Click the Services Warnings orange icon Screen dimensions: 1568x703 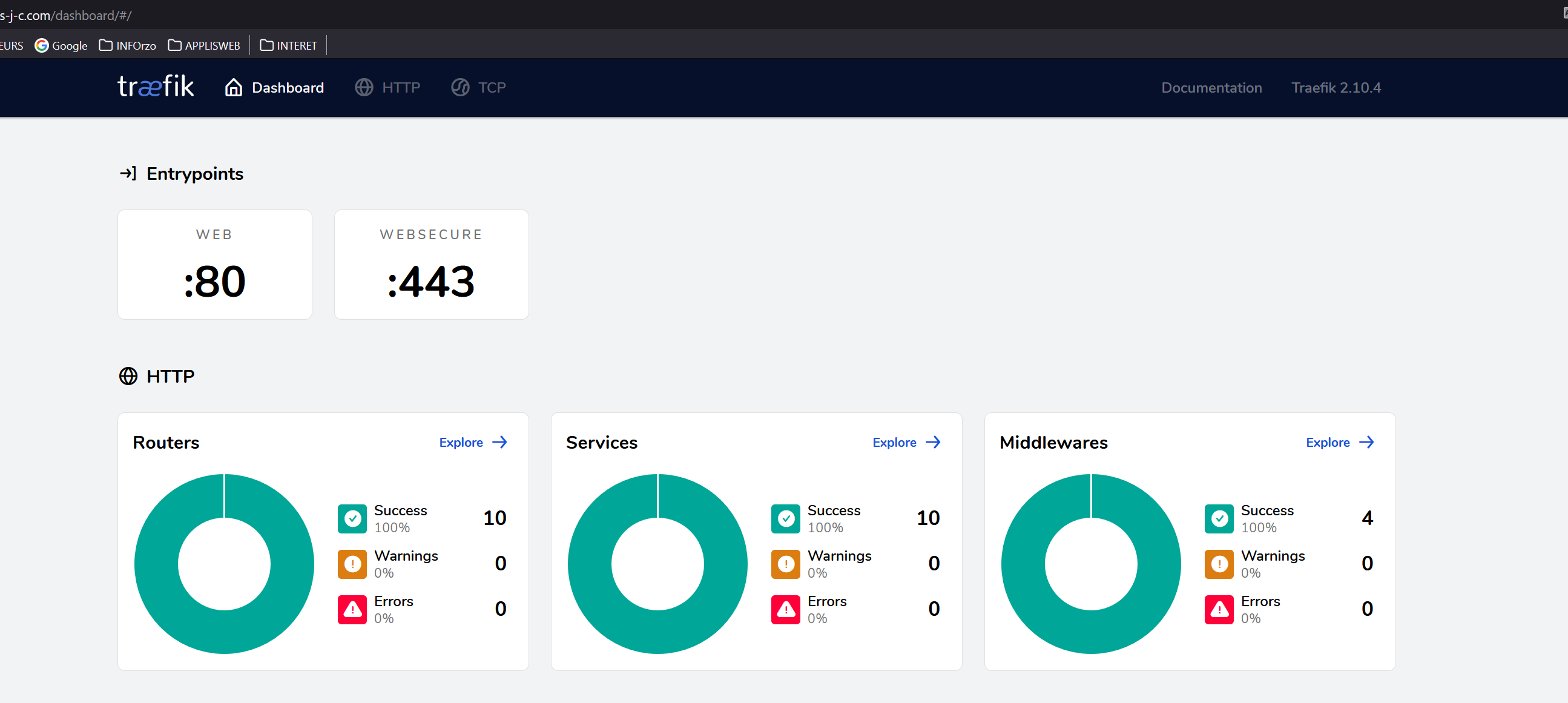coord(785,564)
